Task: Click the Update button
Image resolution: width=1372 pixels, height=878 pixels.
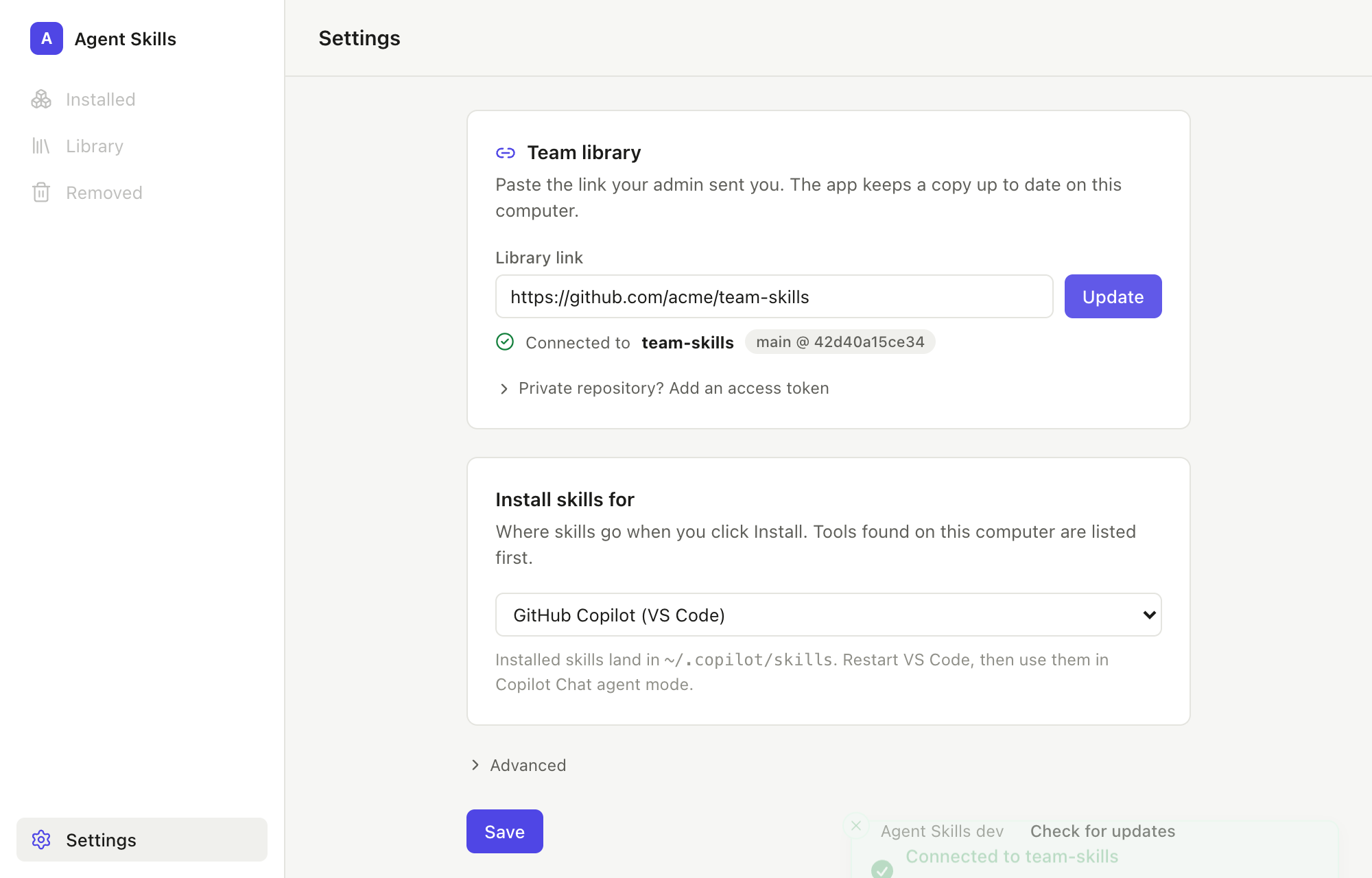Action: (1113, 296)
